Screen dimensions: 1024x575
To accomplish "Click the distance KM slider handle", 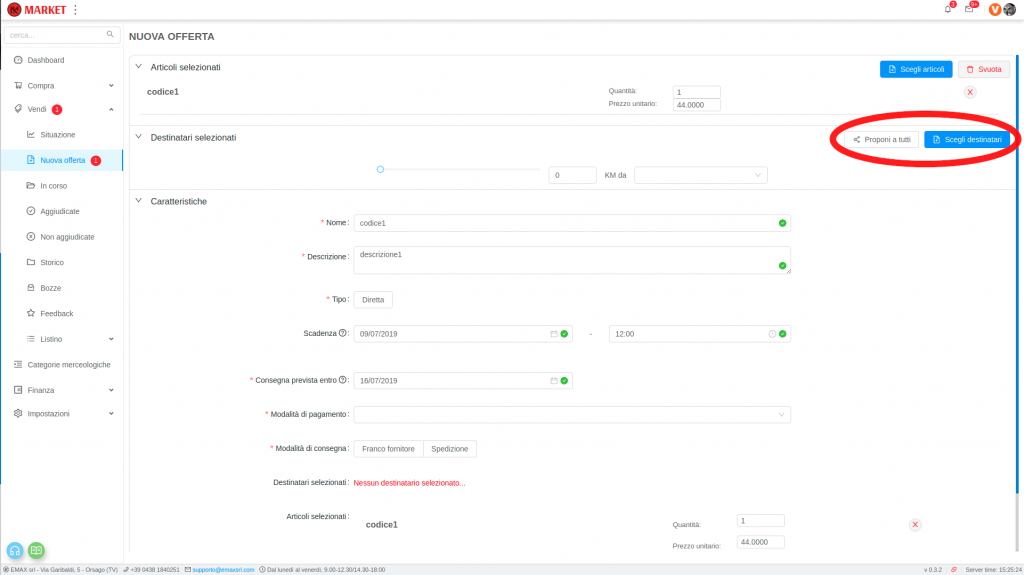I will (x=380, y=169).
